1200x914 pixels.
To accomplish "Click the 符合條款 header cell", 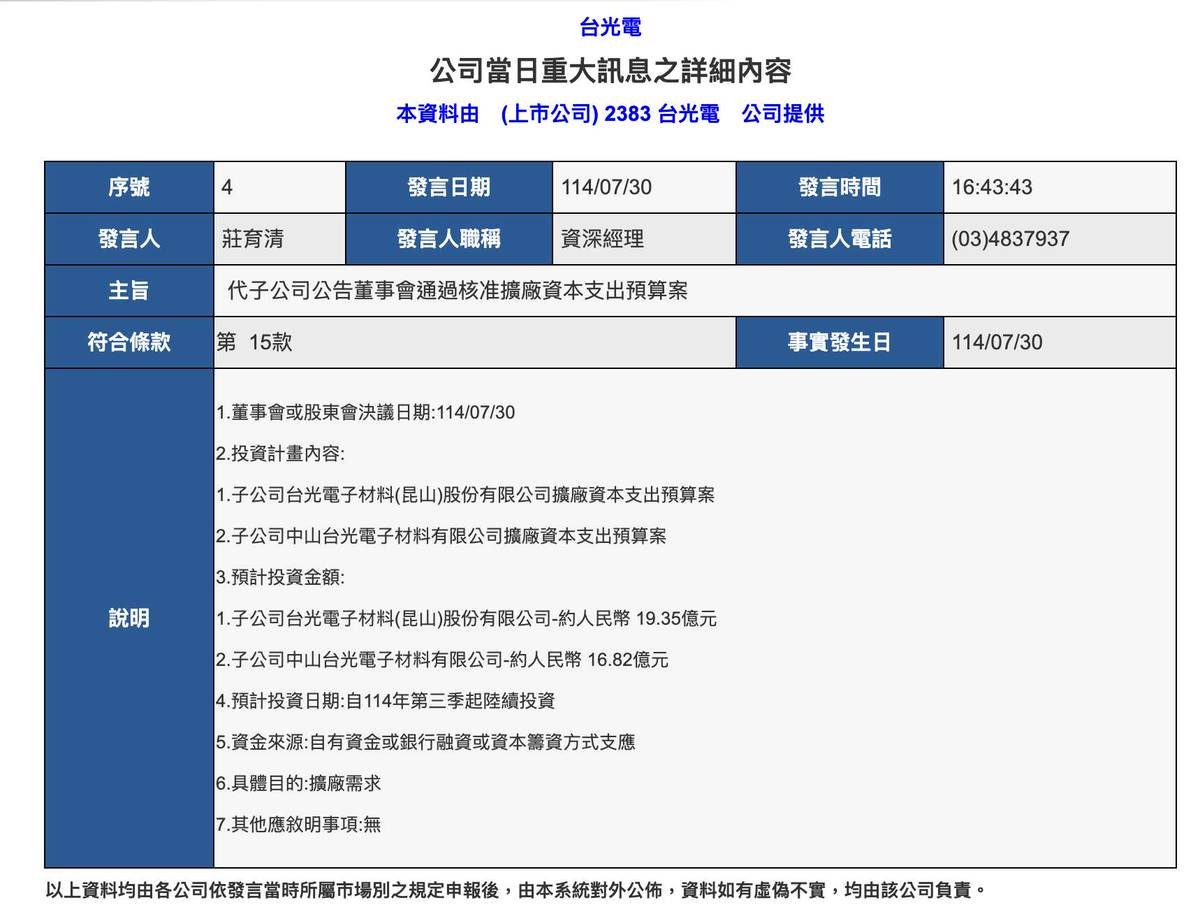I will tap(128, 342).
